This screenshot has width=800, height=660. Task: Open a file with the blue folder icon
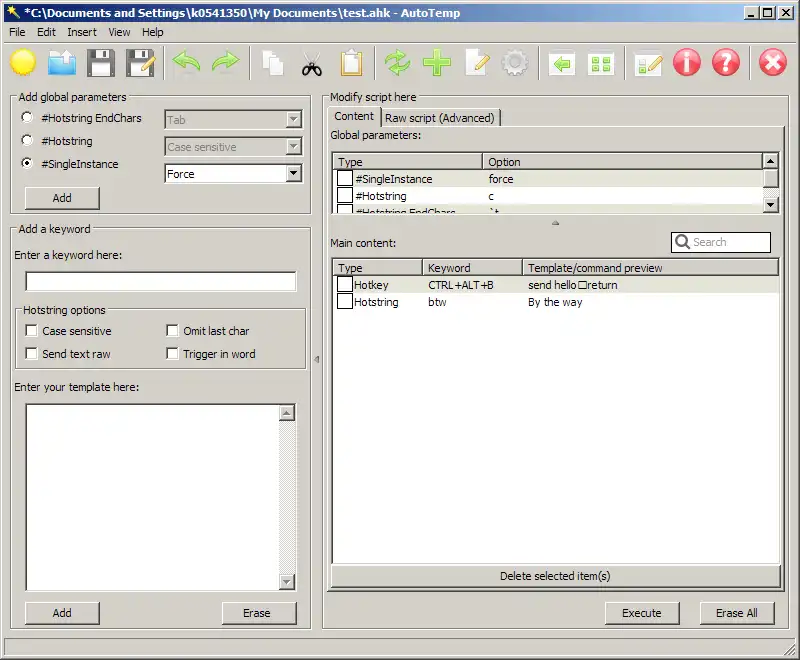62,63
